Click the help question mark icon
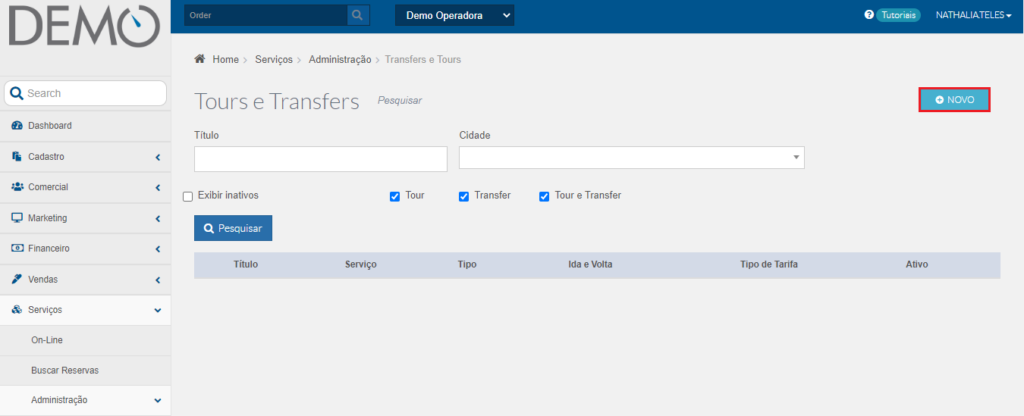1024x416 pixels. [x=869, y=14]
